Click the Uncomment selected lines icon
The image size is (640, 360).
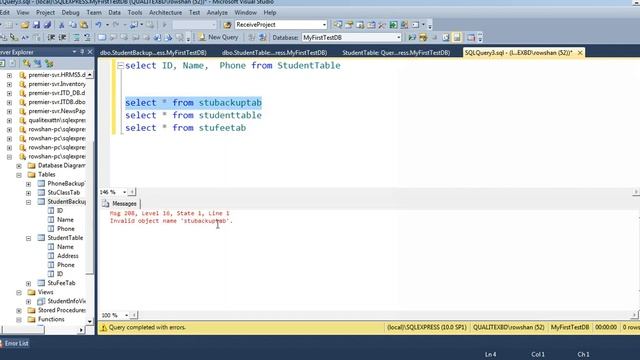[87, 38]
